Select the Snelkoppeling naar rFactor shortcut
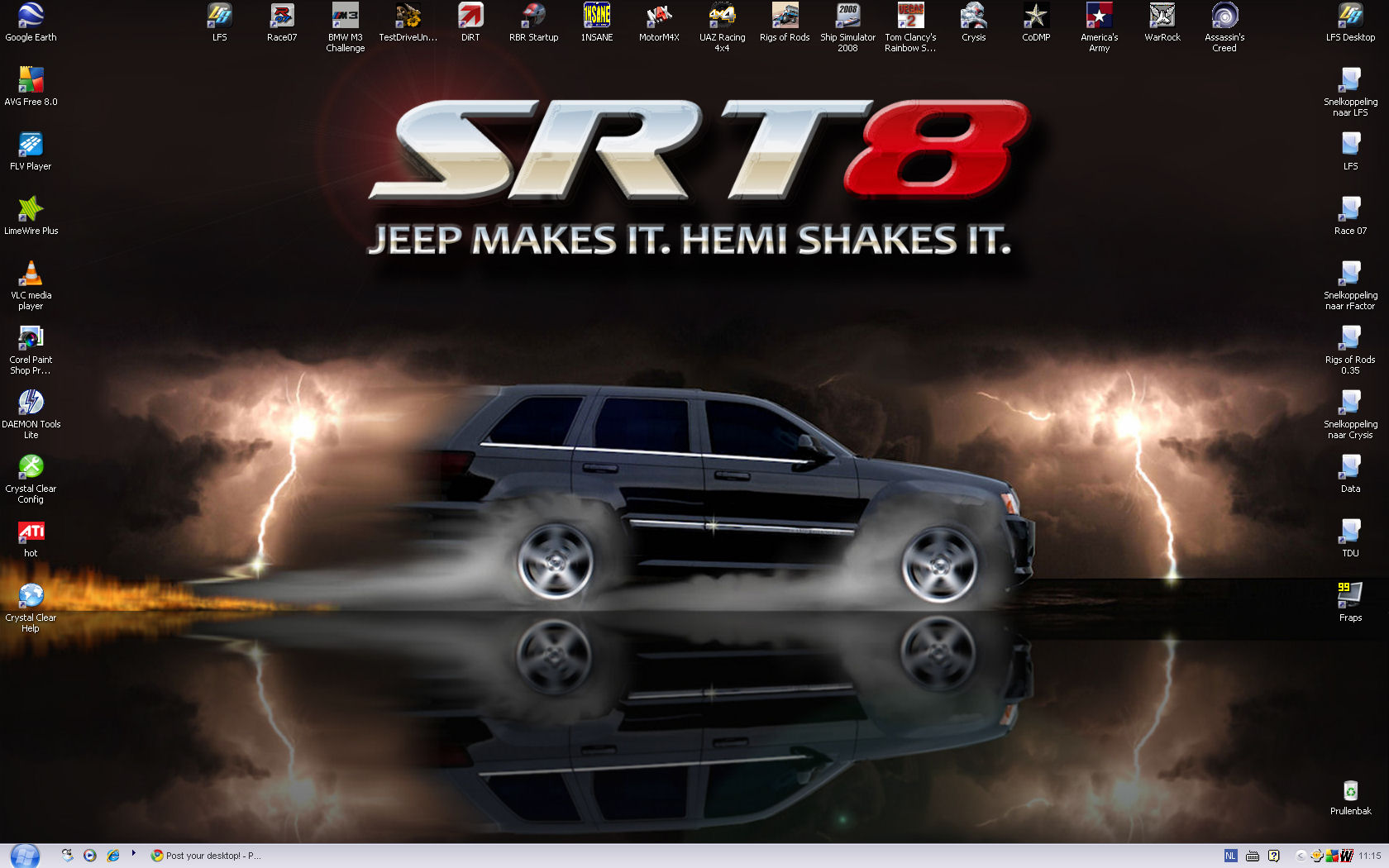Image resolution: width=1389 pixels, height=868 pixels. [x=1350, y=286]
